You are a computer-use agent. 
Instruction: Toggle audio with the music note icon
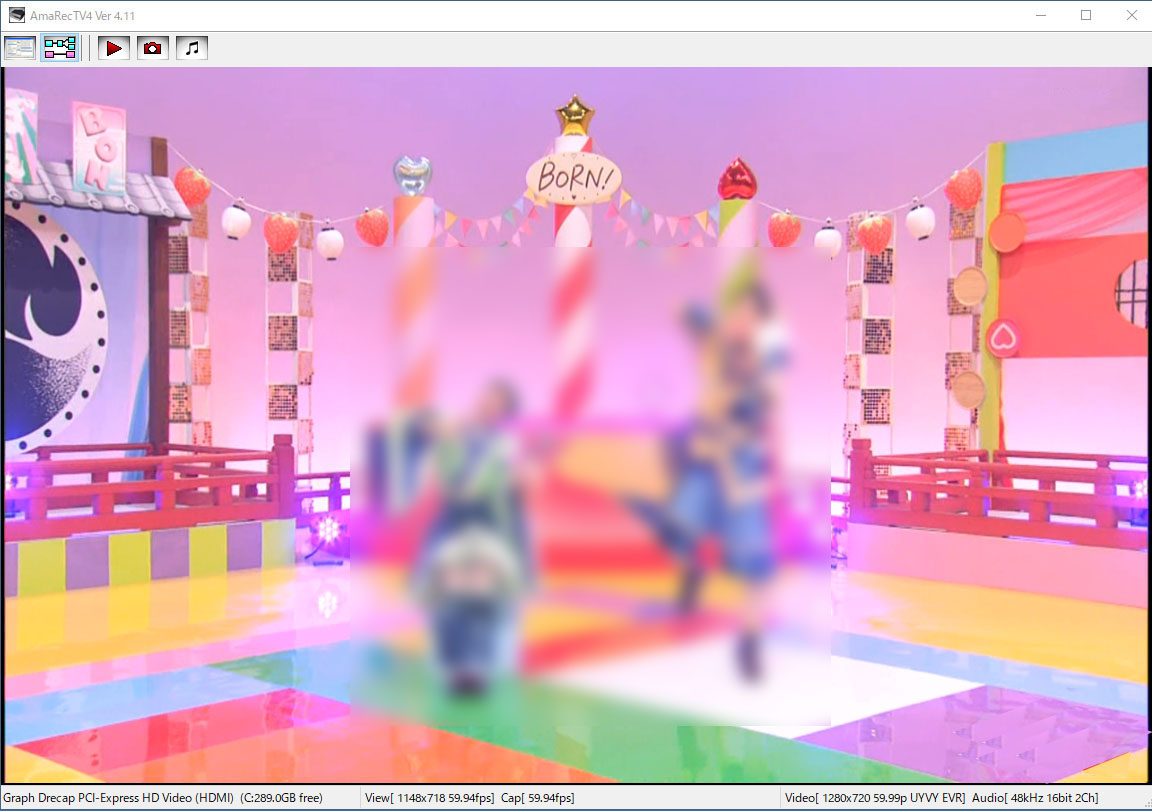(192, 48)
